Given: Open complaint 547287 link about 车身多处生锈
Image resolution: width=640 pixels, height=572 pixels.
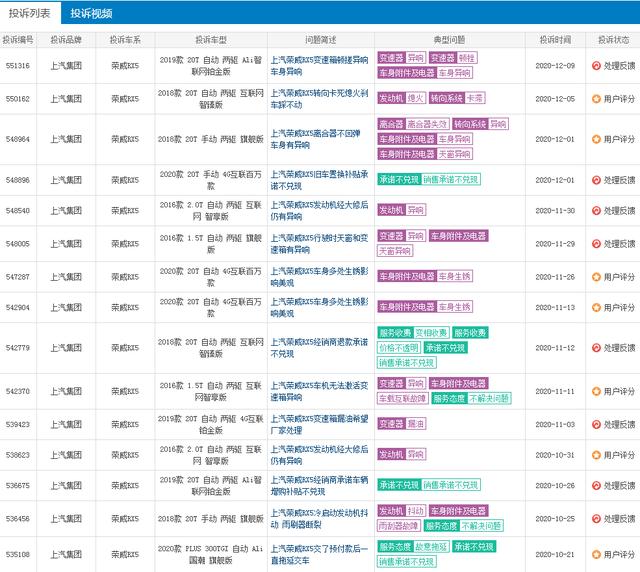Looking at the screenshot, I should [319, 277].
